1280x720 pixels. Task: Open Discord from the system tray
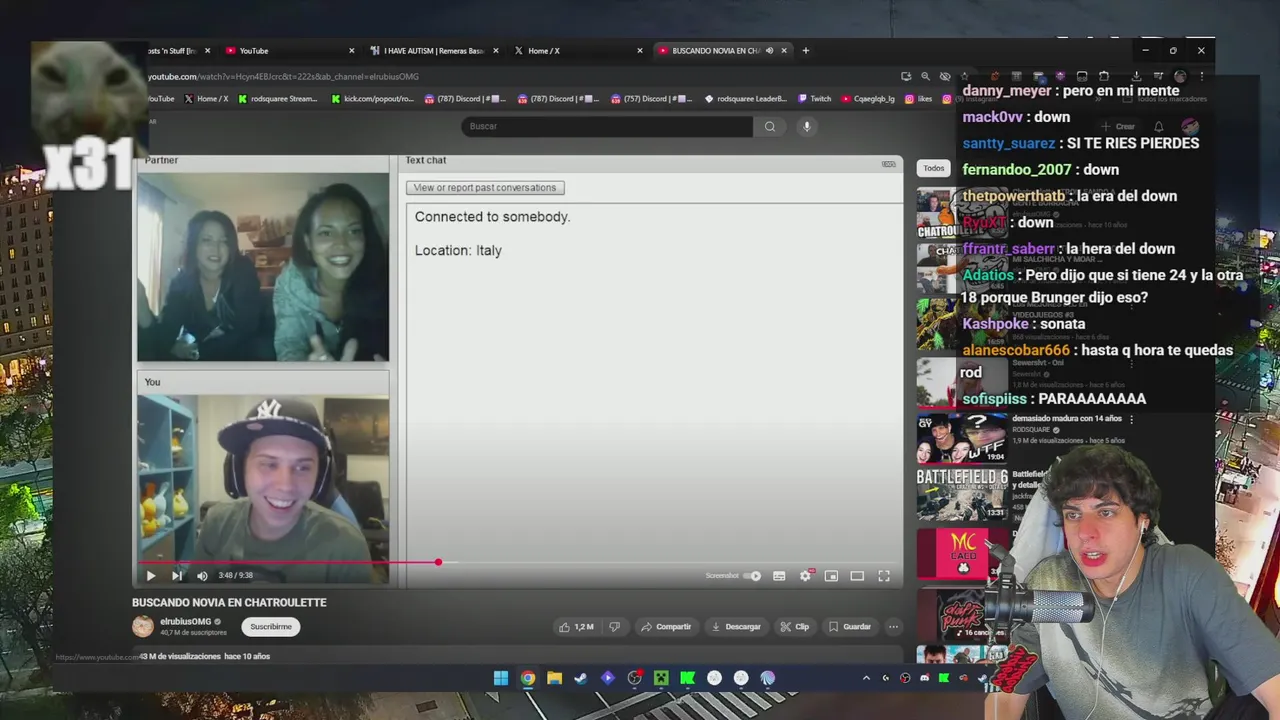click(925, 678)
